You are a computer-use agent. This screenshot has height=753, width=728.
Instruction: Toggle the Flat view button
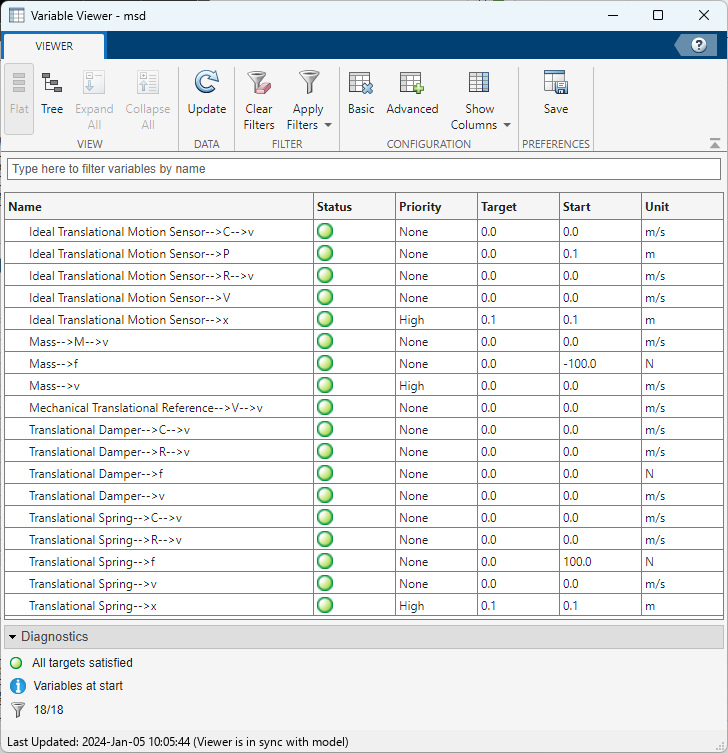click(x=19, y=94)
